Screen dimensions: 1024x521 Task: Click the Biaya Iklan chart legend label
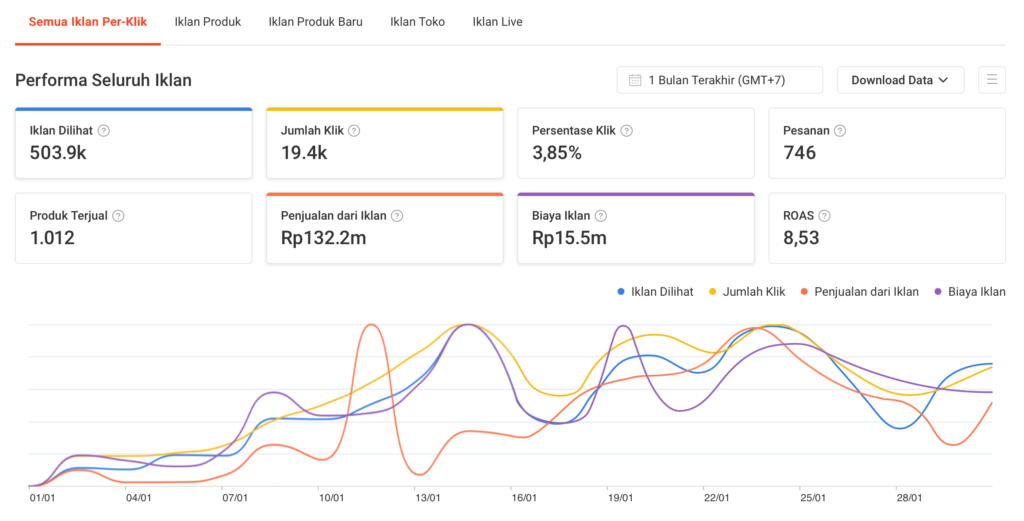point(976,292)
